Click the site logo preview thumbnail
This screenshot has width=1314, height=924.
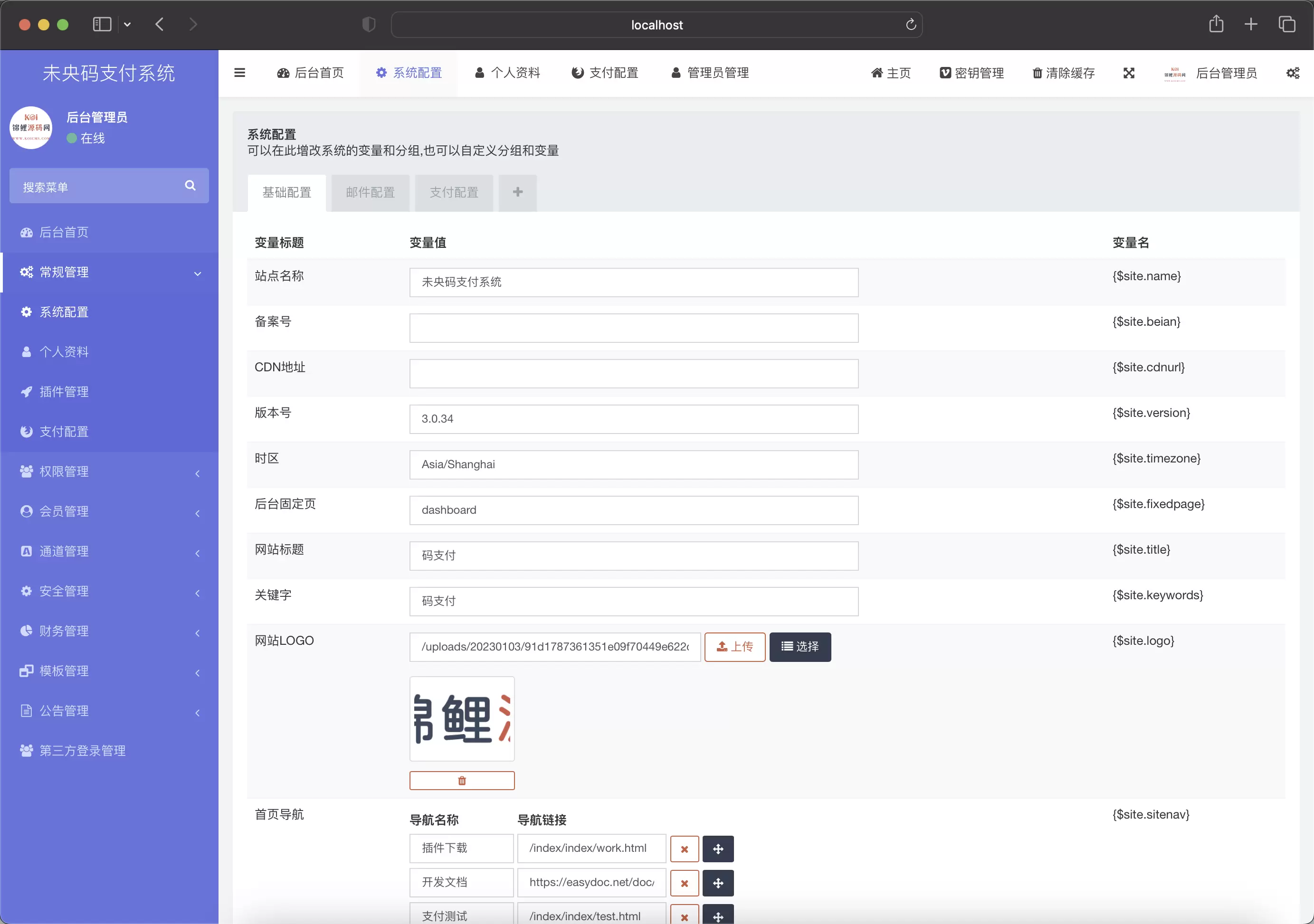pos(462,718)
